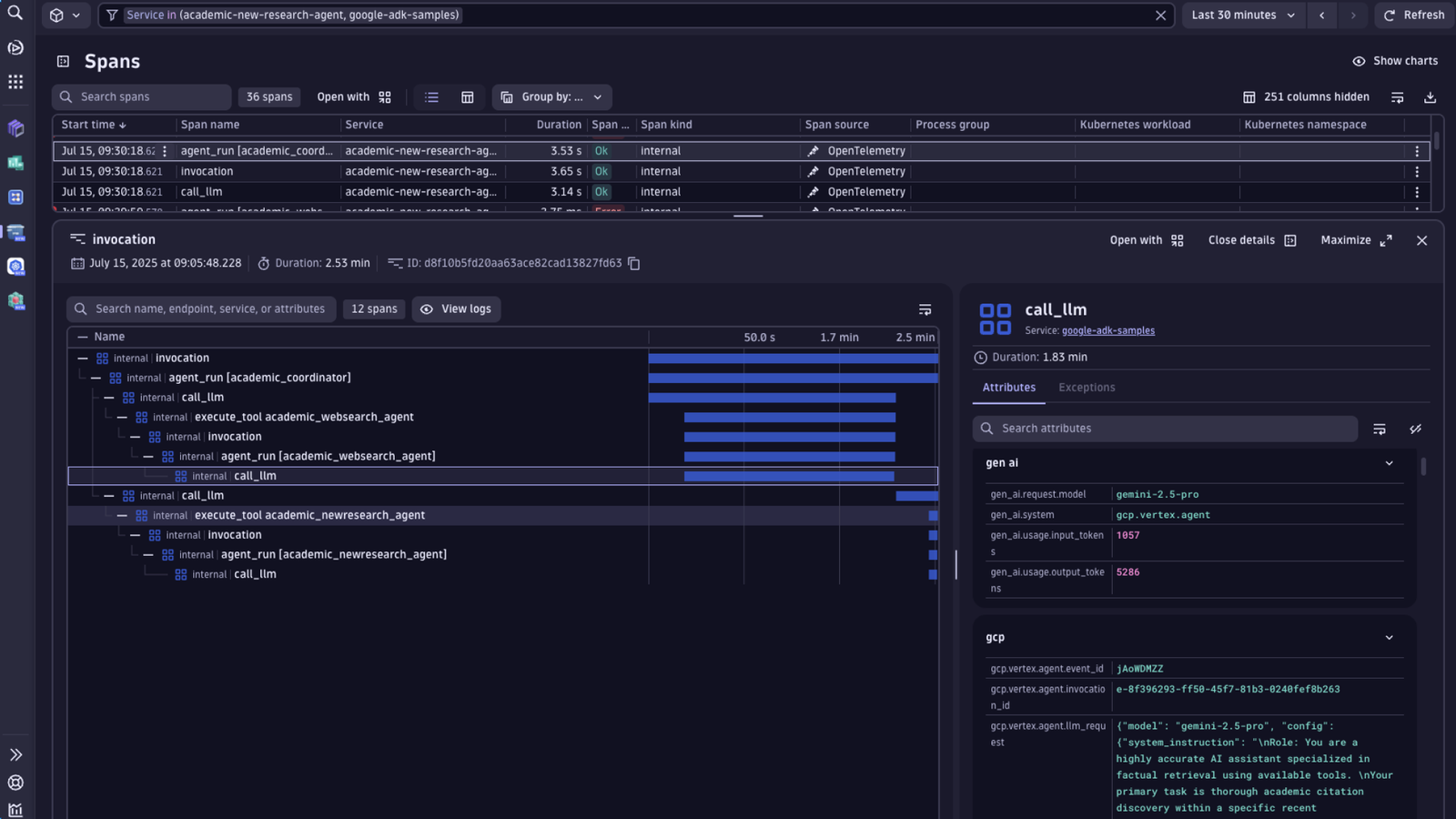Open the apps grid launcher icon
Viewport: 1456px width, 819px height.
pyautogui.click(x=15, y=82)
